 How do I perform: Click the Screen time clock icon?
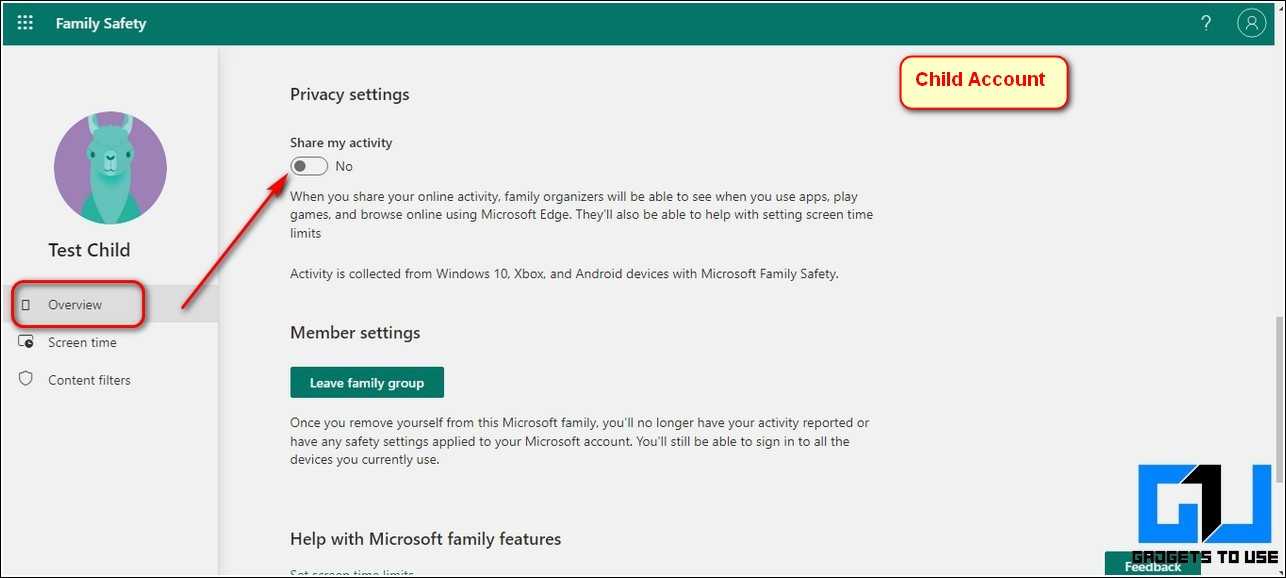pos(26,342)
